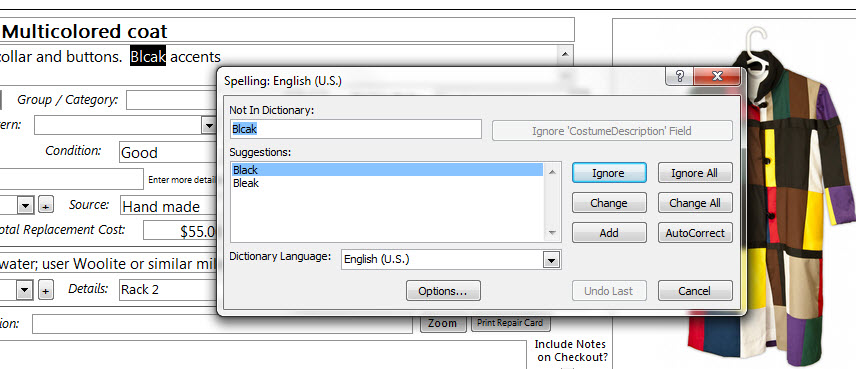Click the washing instructions text field
This screenshot has width=856, height=369.
[109, 264]
